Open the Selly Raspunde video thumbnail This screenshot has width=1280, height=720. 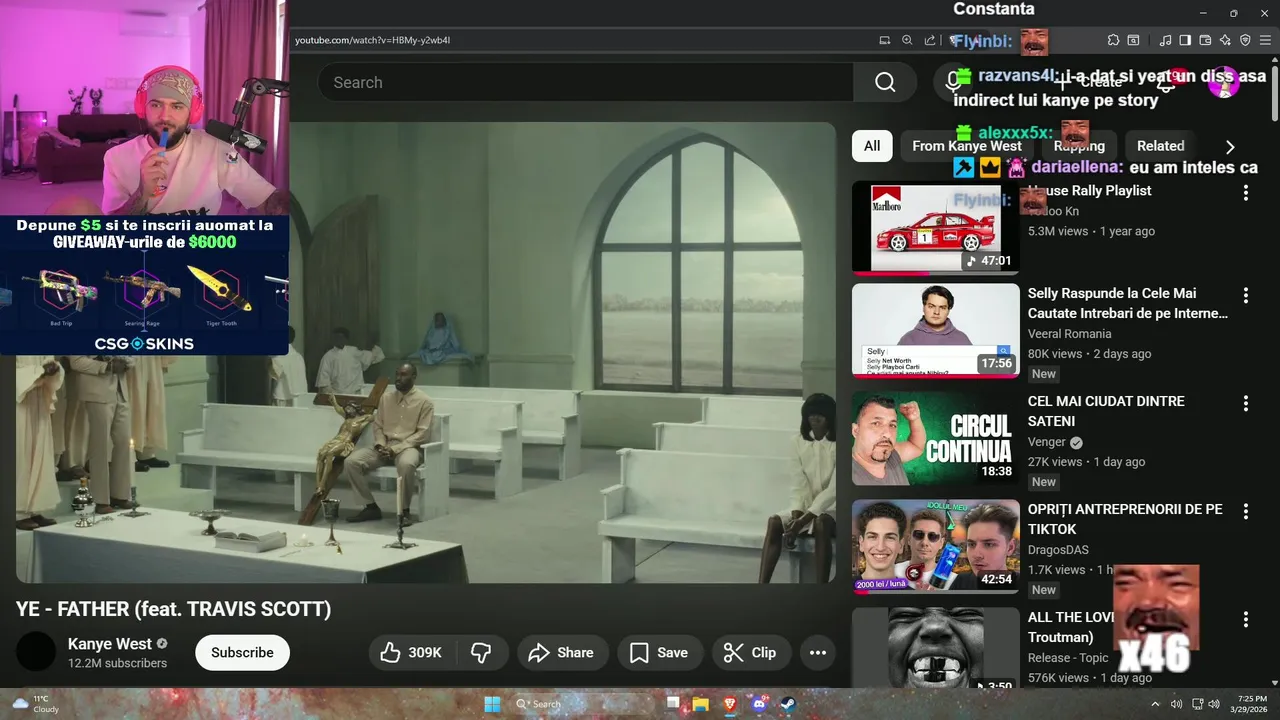click(936, 331)
